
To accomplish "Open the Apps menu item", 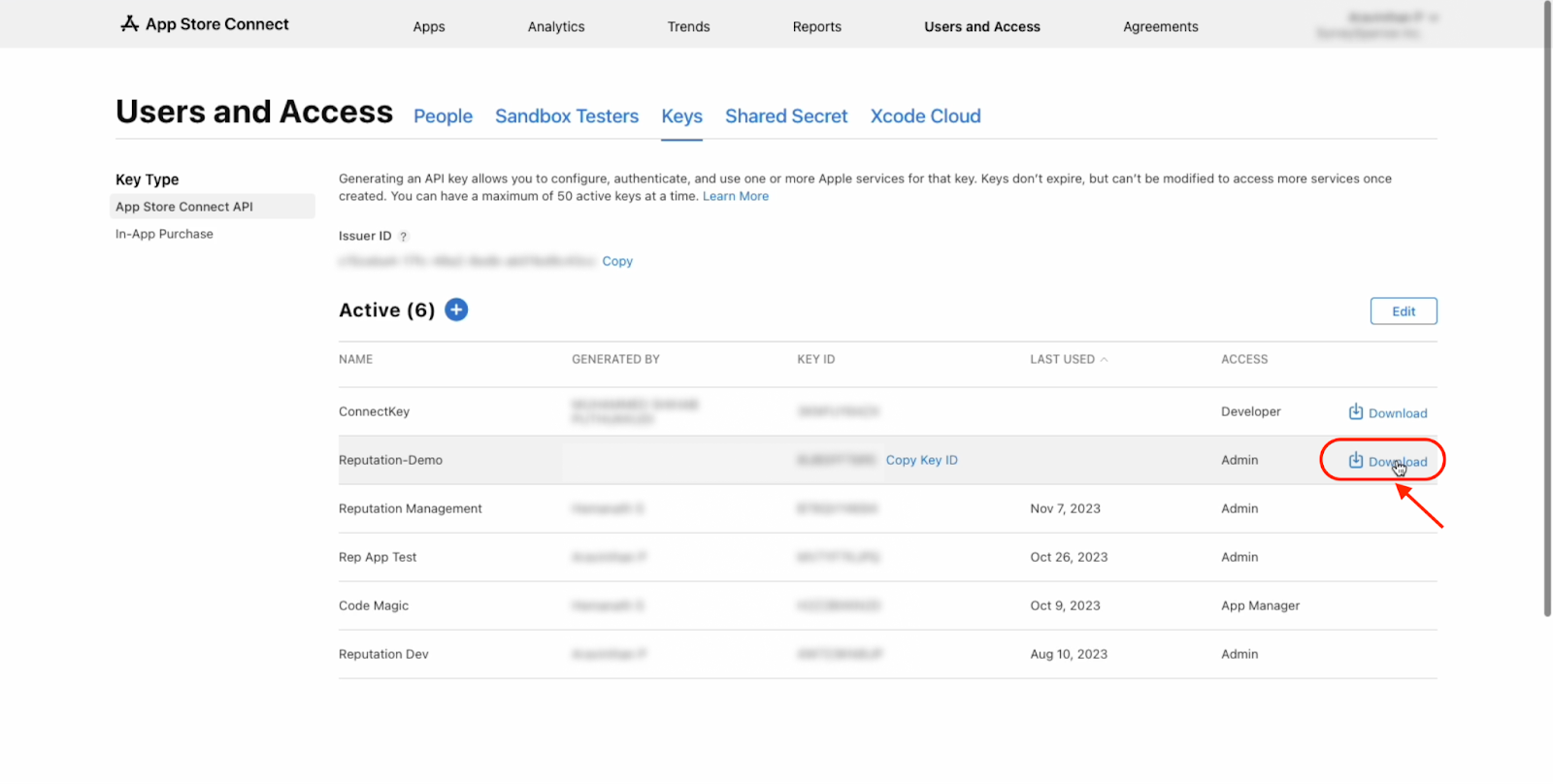I will tap(428, 27).
